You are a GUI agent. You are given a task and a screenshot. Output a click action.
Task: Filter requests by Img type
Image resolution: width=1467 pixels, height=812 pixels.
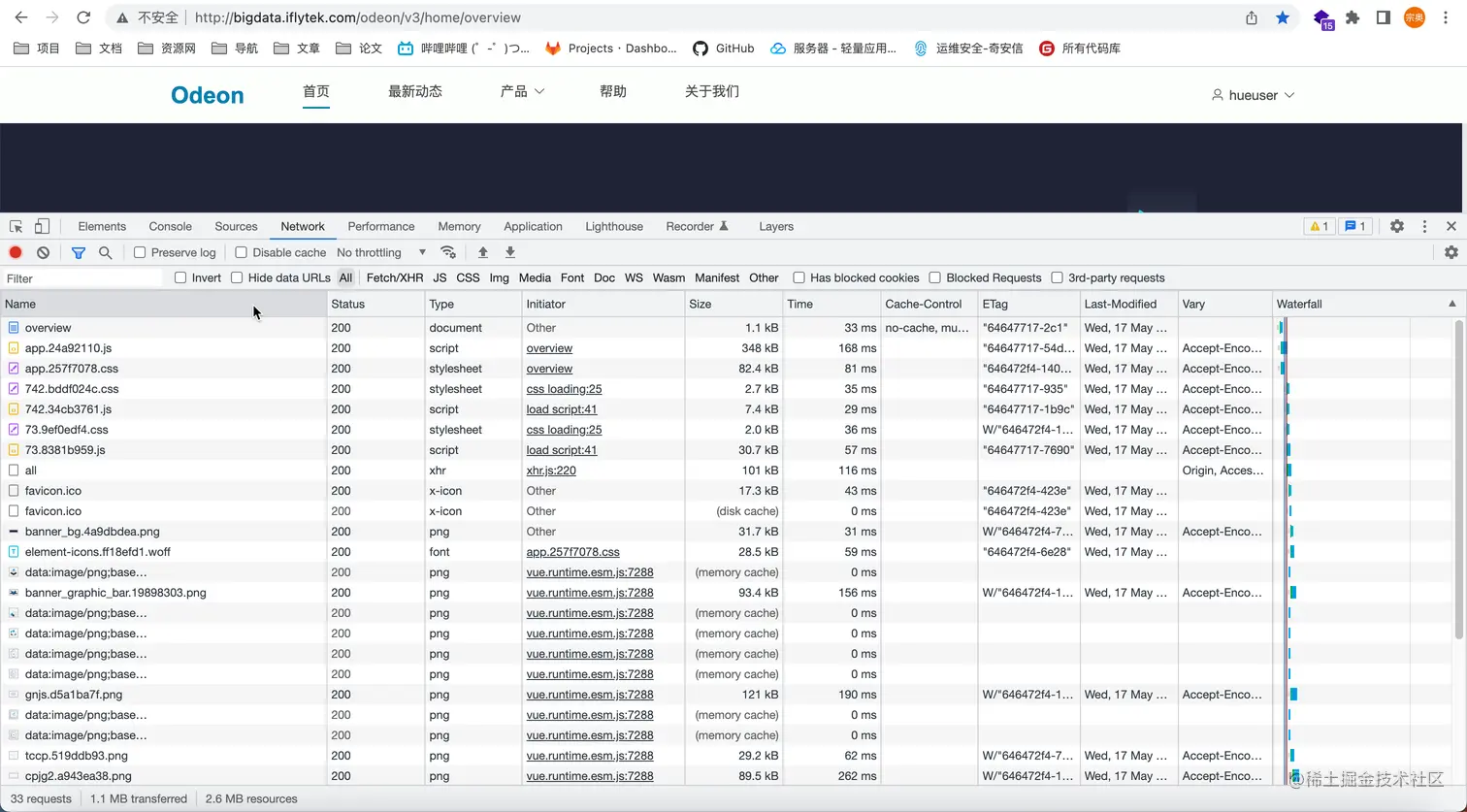pyautogui.click(x=500, y=277)
